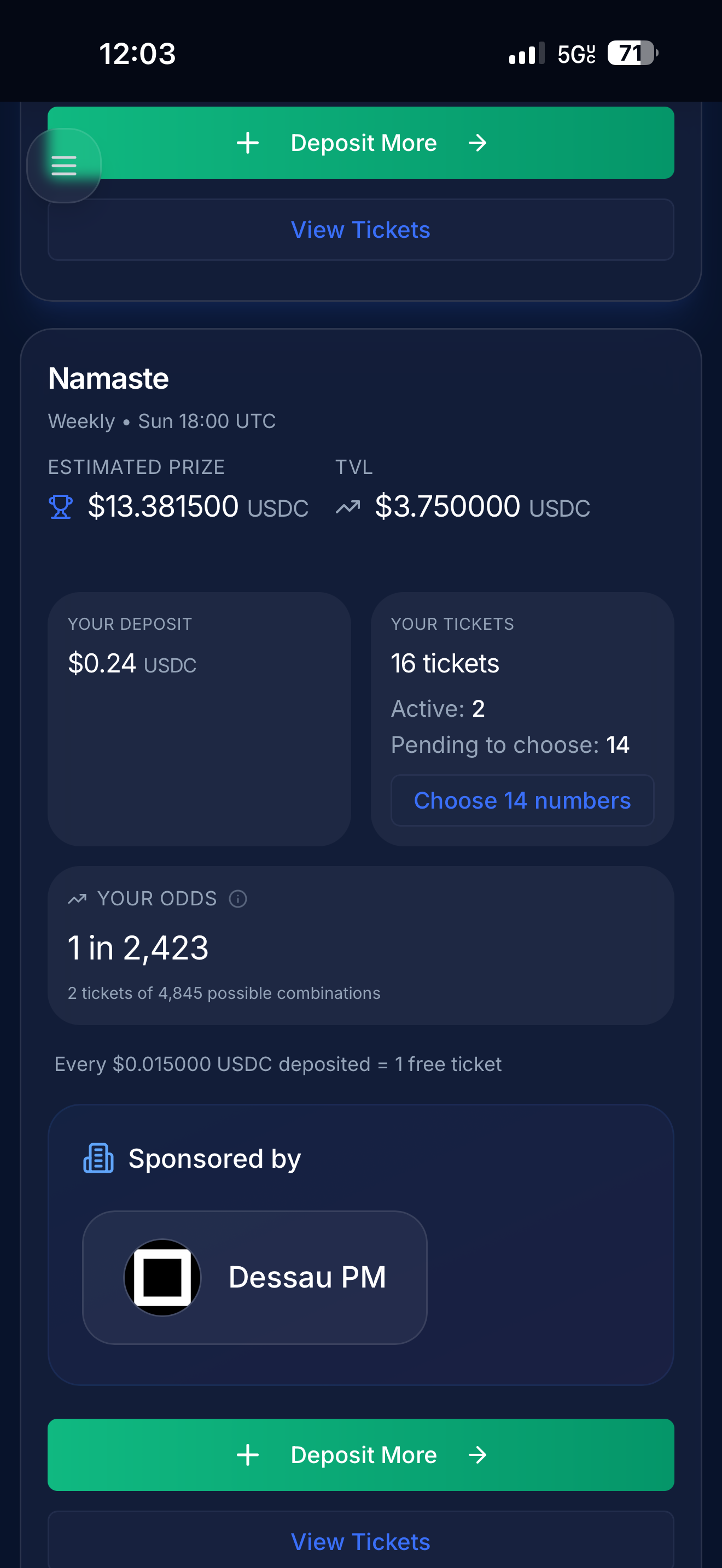Open the bottom View Tickets link
The height and width of the screenshot is (1568, 722).
pos(360,1541)
